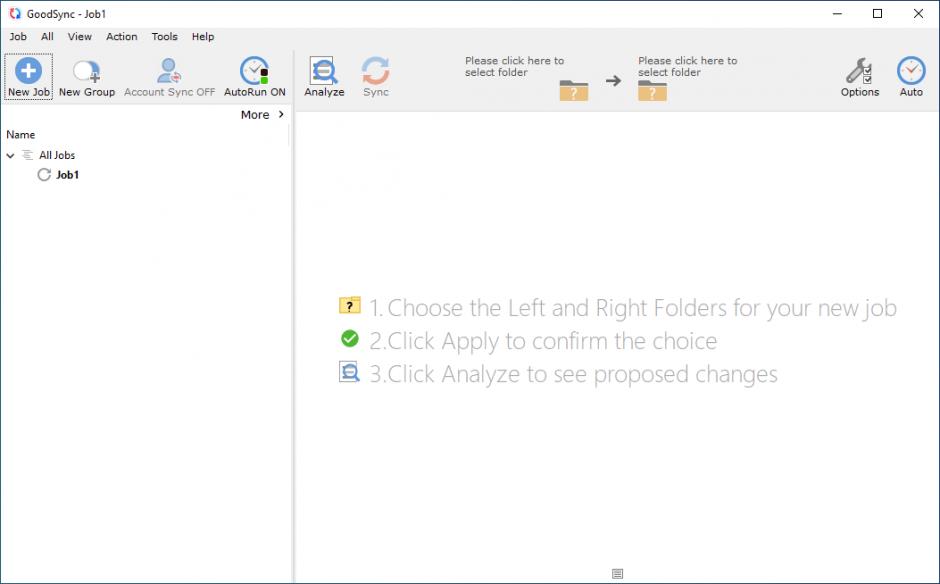
Task: Maximize the GoodSync window
Action: pos(878,13)
